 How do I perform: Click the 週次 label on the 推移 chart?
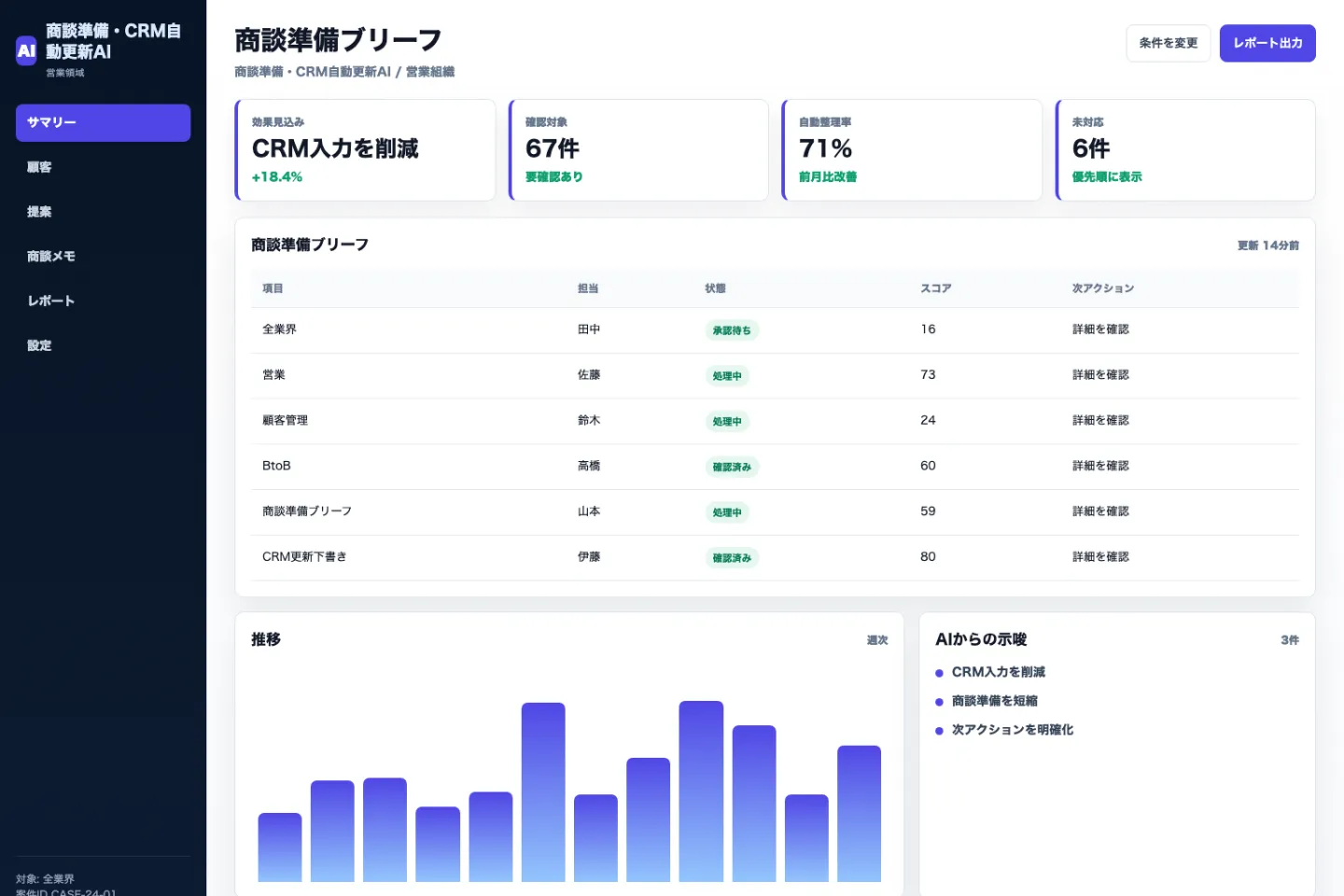click(876, 640)
